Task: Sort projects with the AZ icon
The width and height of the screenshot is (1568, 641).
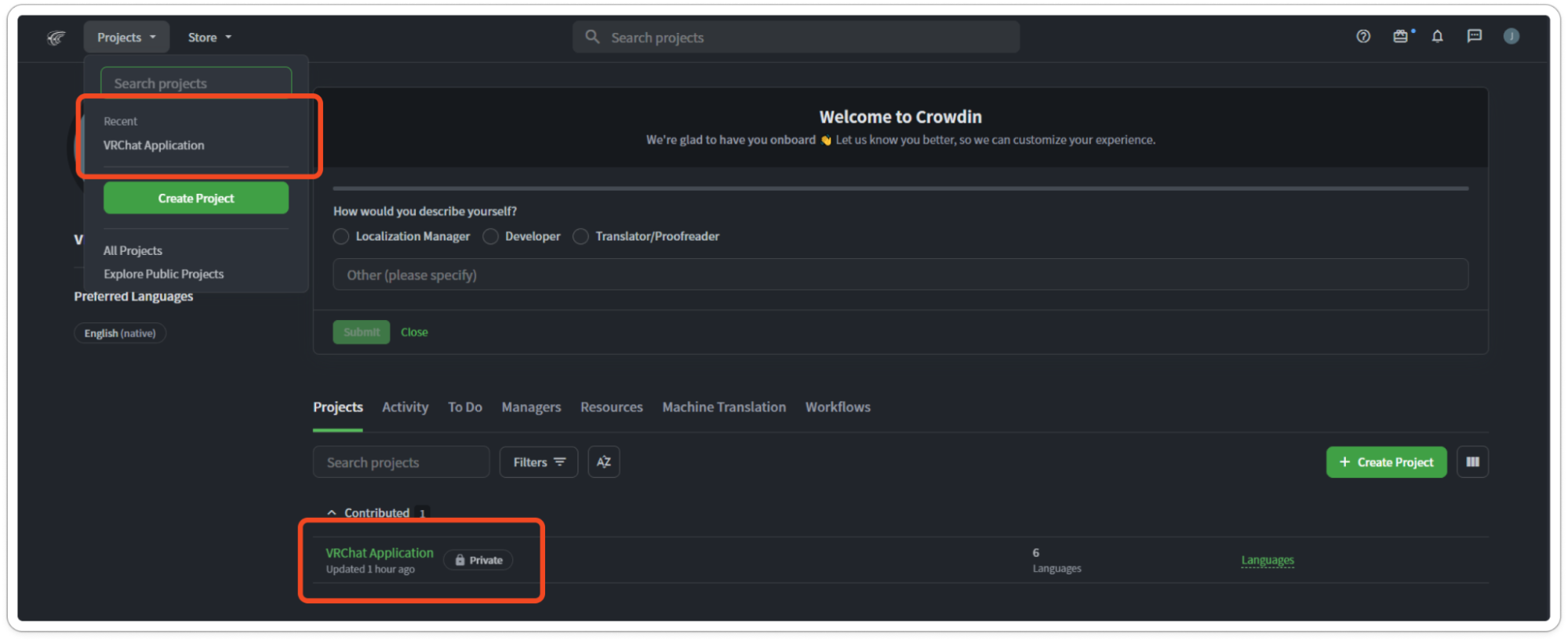Action: click(x=603, y=462)
